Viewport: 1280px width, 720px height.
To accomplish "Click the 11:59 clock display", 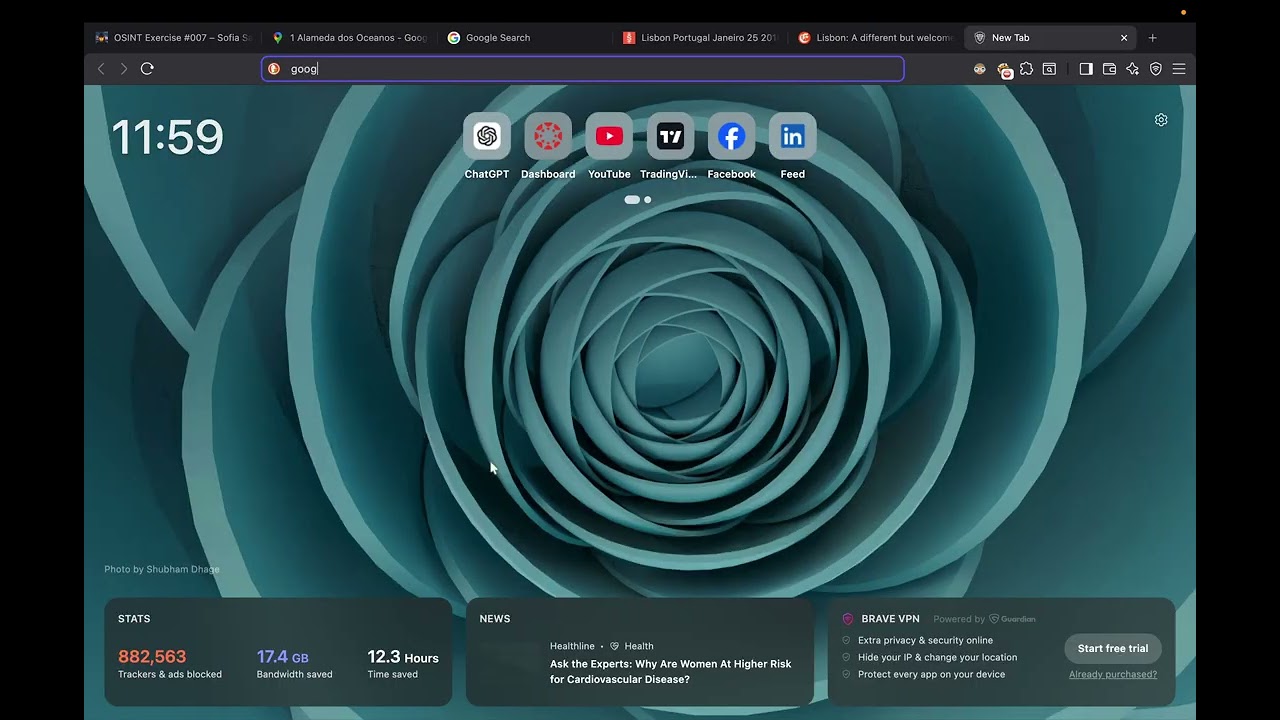I will coord(167,137).
